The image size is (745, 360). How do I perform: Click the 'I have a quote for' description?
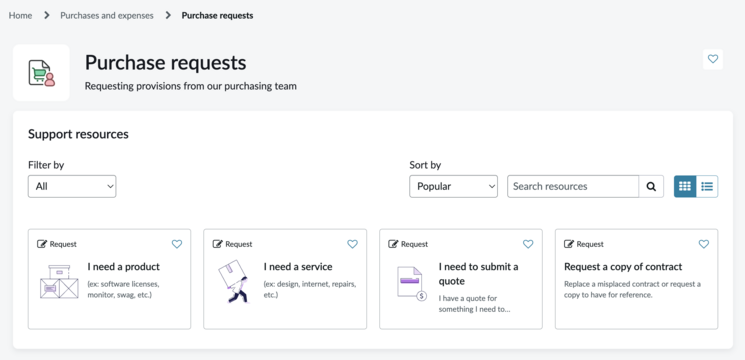pos(474,304)
